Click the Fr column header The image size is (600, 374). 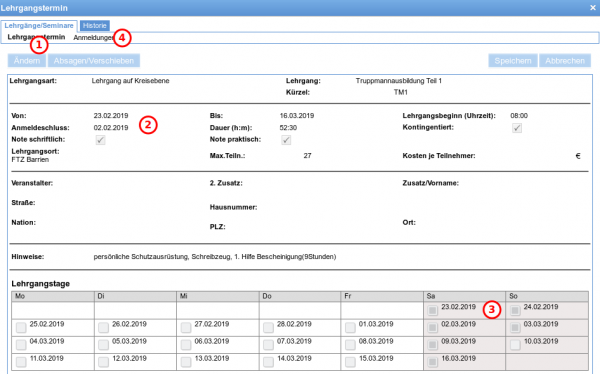[x=382, y=296]
